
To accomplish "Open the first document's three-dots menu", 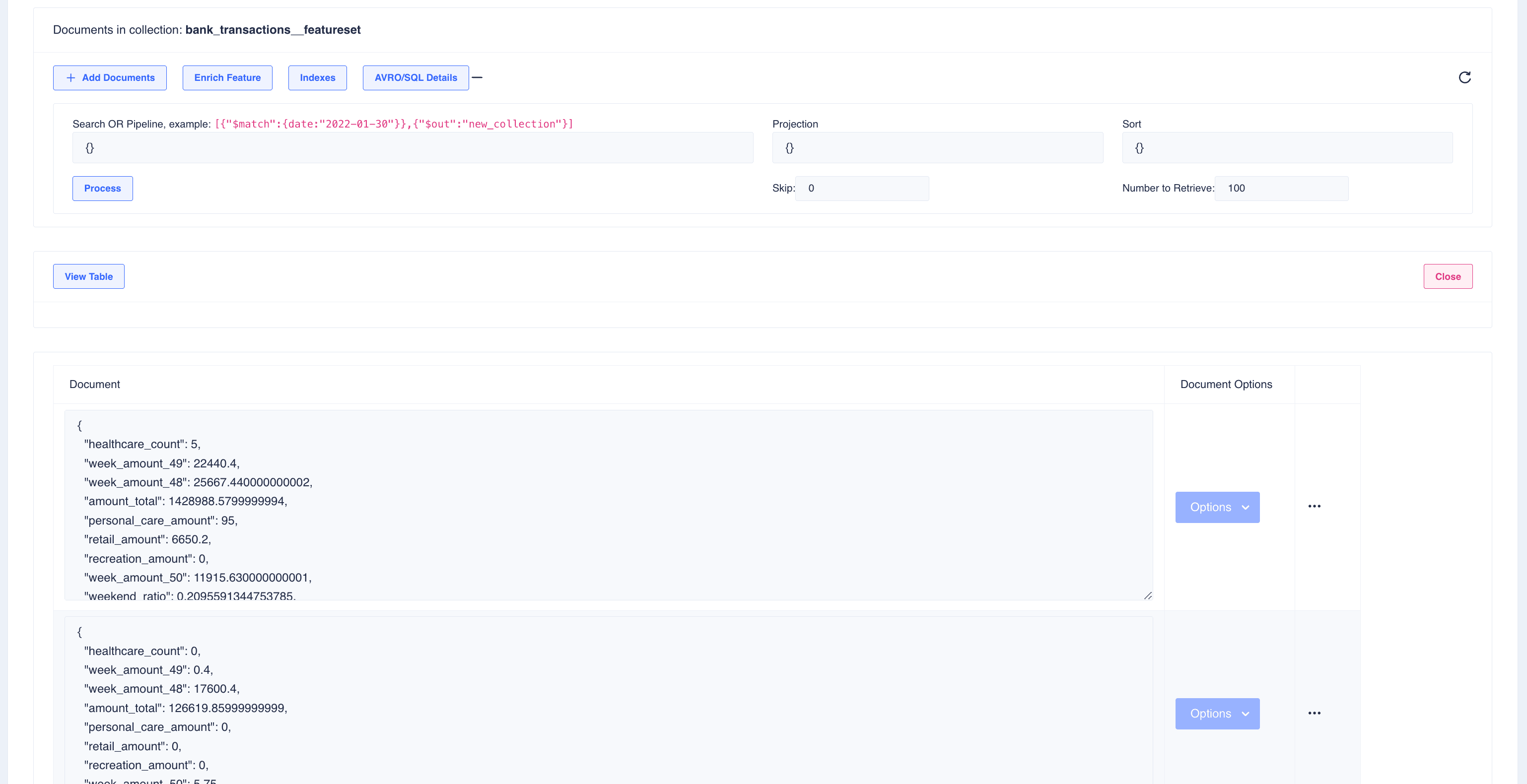I will click(1314, 506).
